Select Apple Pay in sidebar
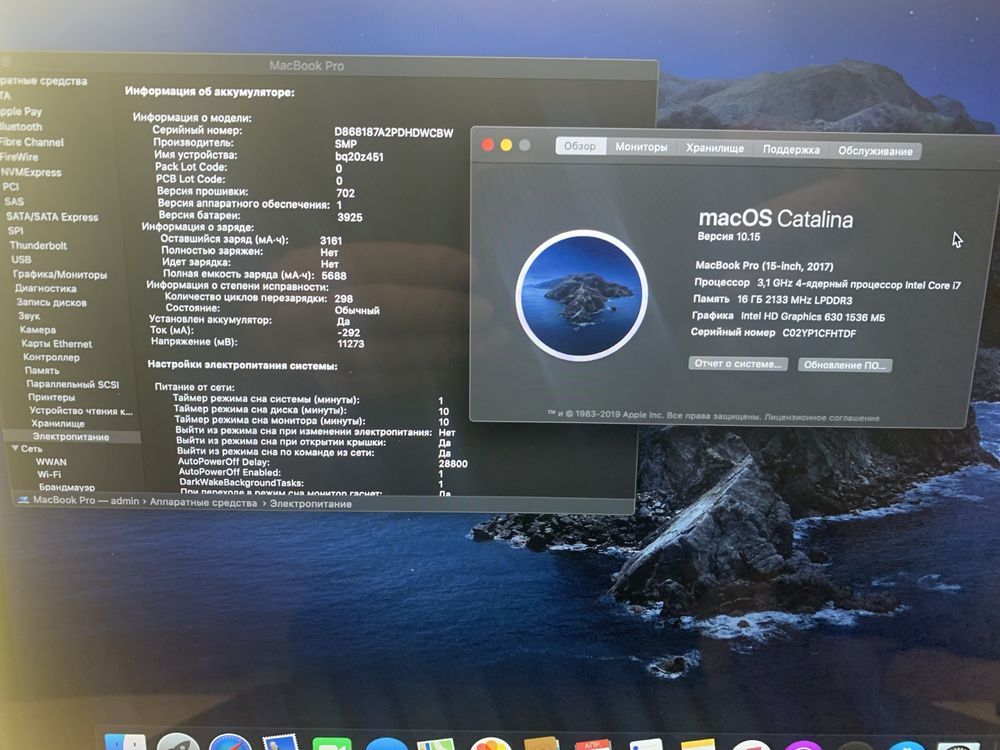The image size is (1000, 750). pyautogui.click(x=21, y=111)
